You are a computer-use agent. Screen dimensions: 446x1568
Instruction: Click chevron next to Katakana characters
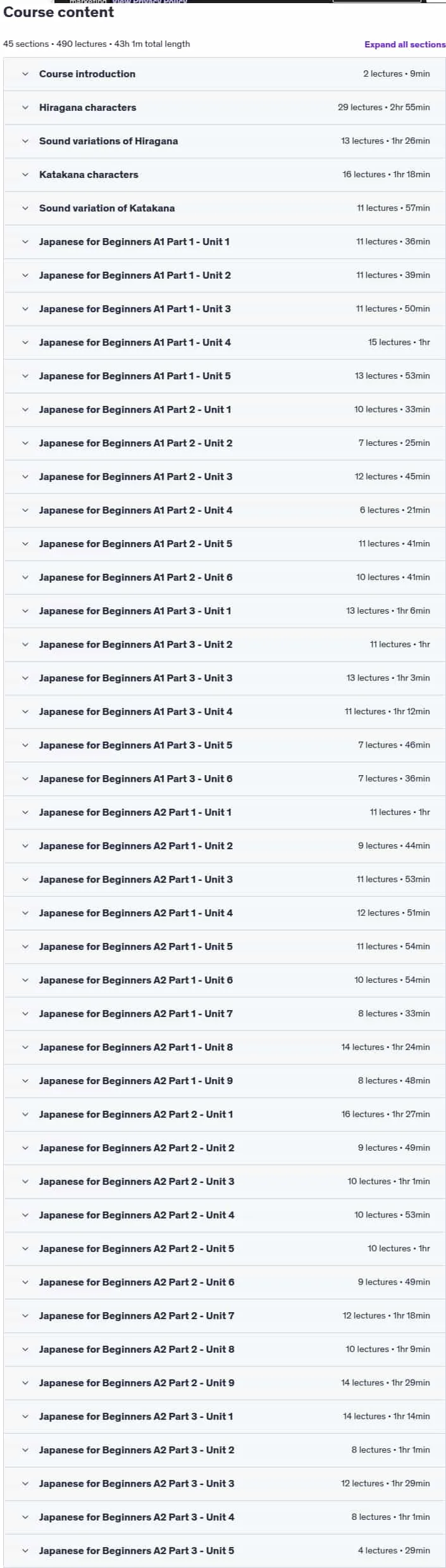click(x=25, y=175)
